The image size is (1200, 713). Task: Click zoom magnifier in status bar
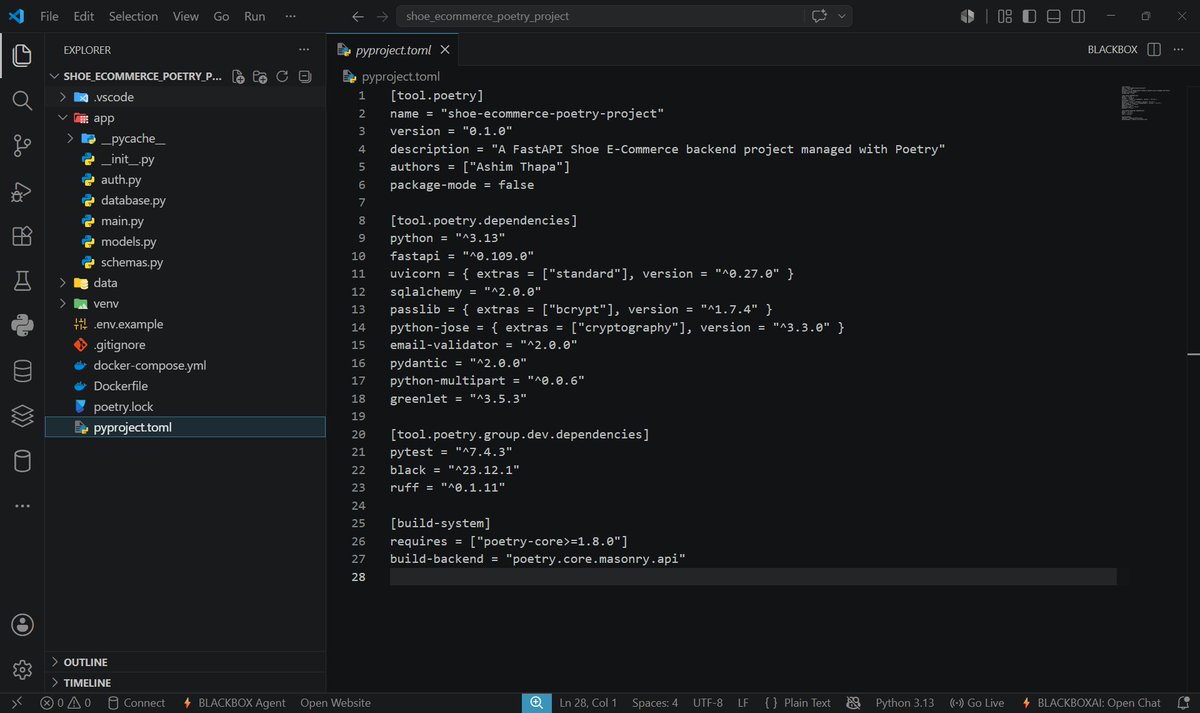click(537, 703)
